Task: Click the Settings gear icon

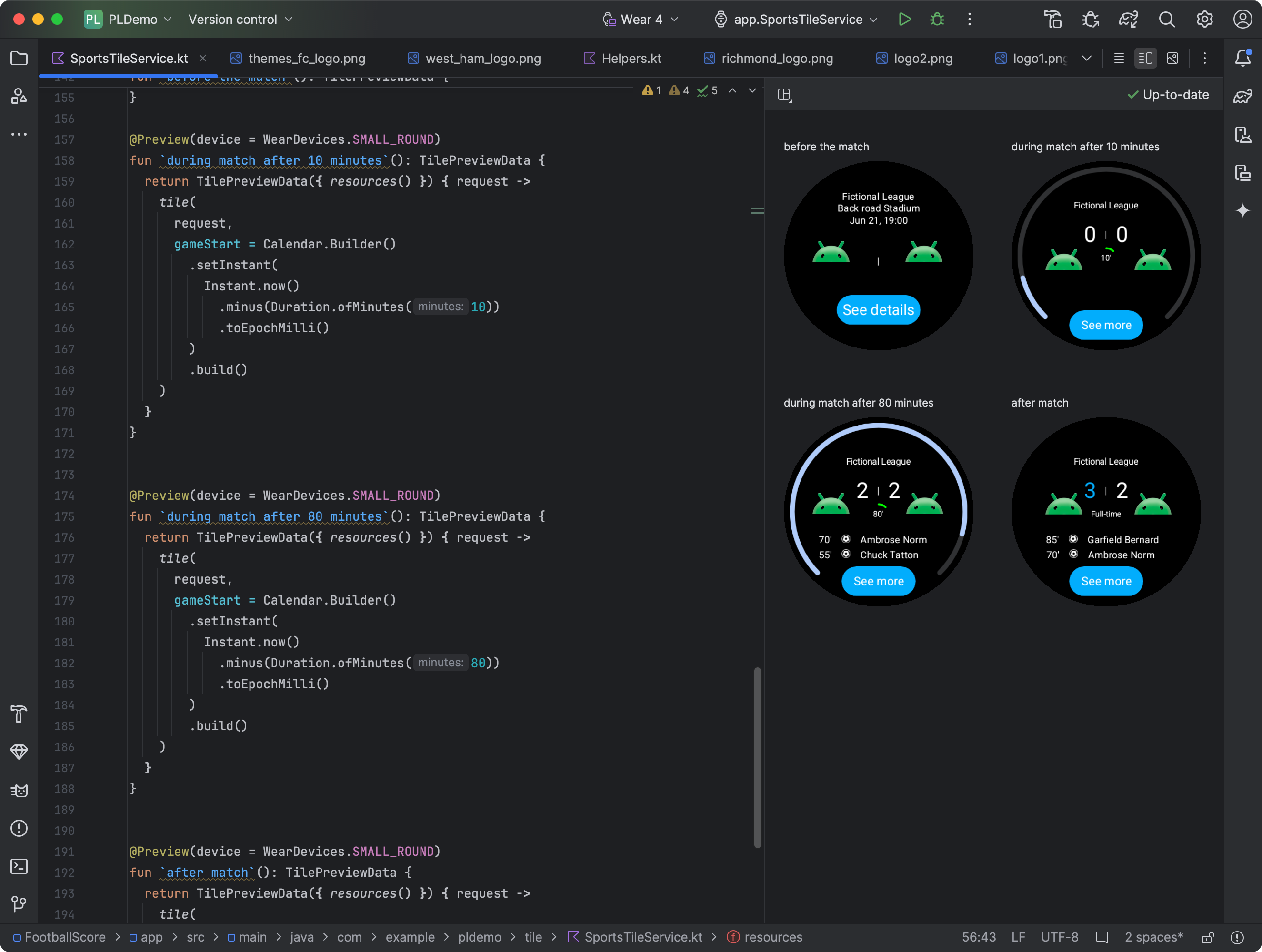Action: tap(1205, 19)
